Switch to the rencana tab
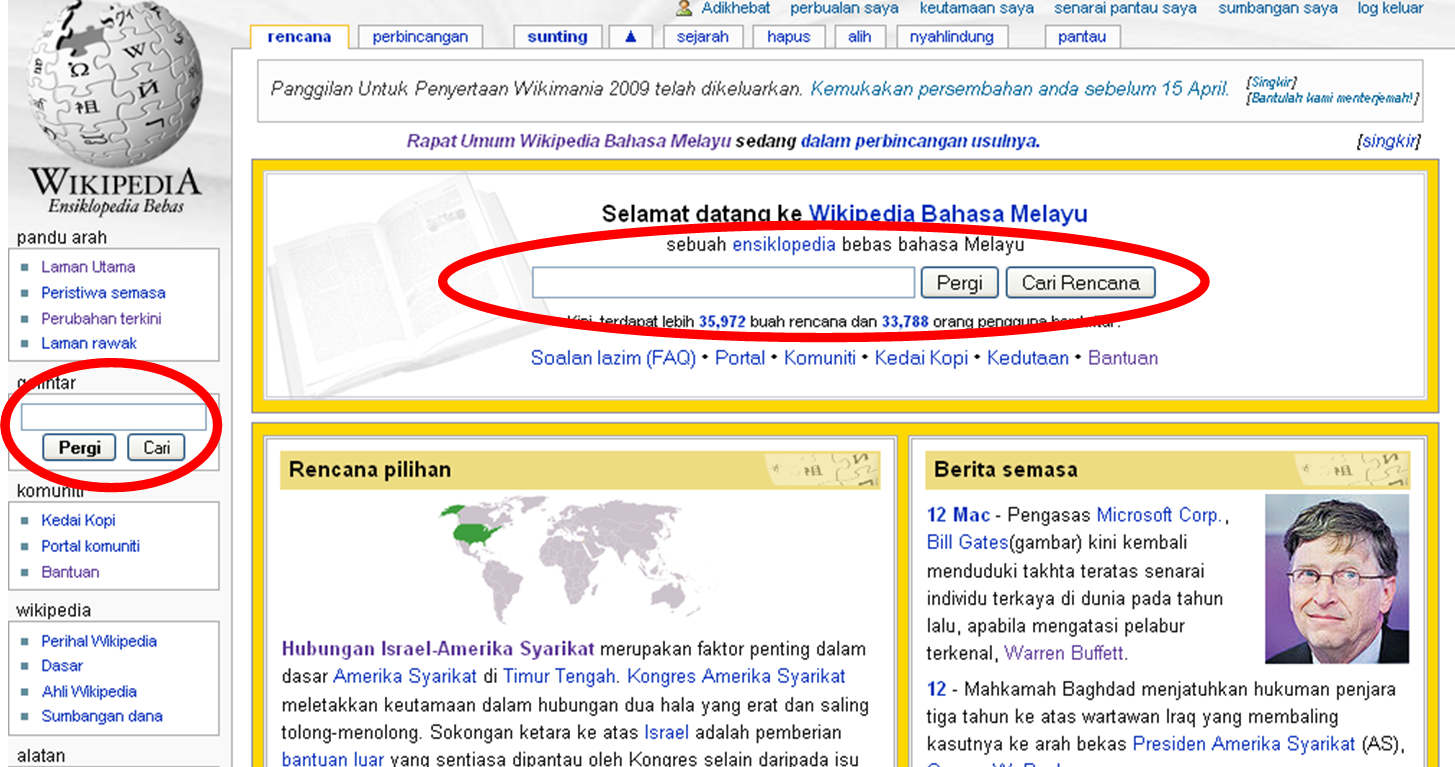 pyautogui.click(x=299, y=37)
